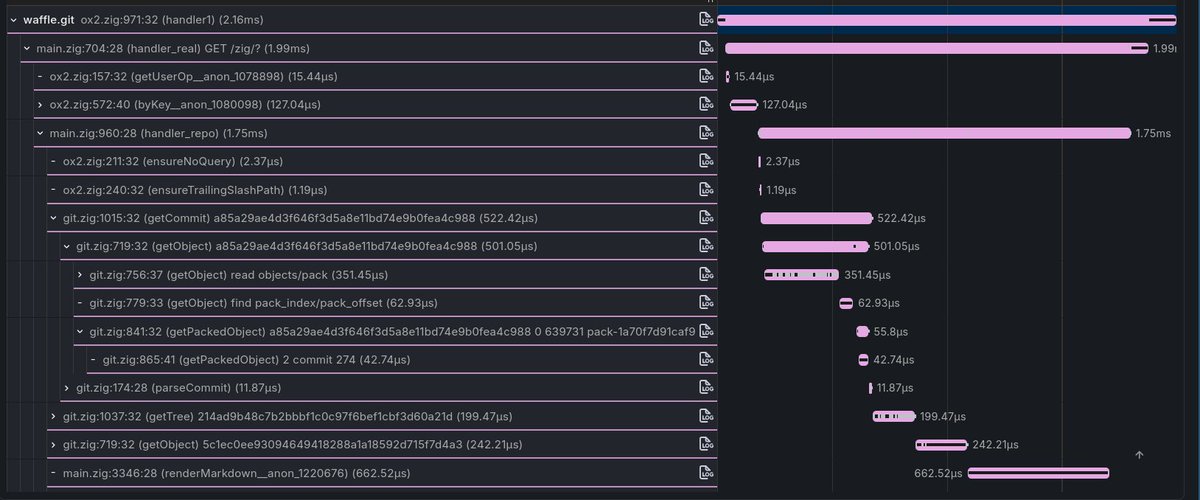
Task: Click the 242.21µs getObject timeline bar
Action: coord(941,444)
